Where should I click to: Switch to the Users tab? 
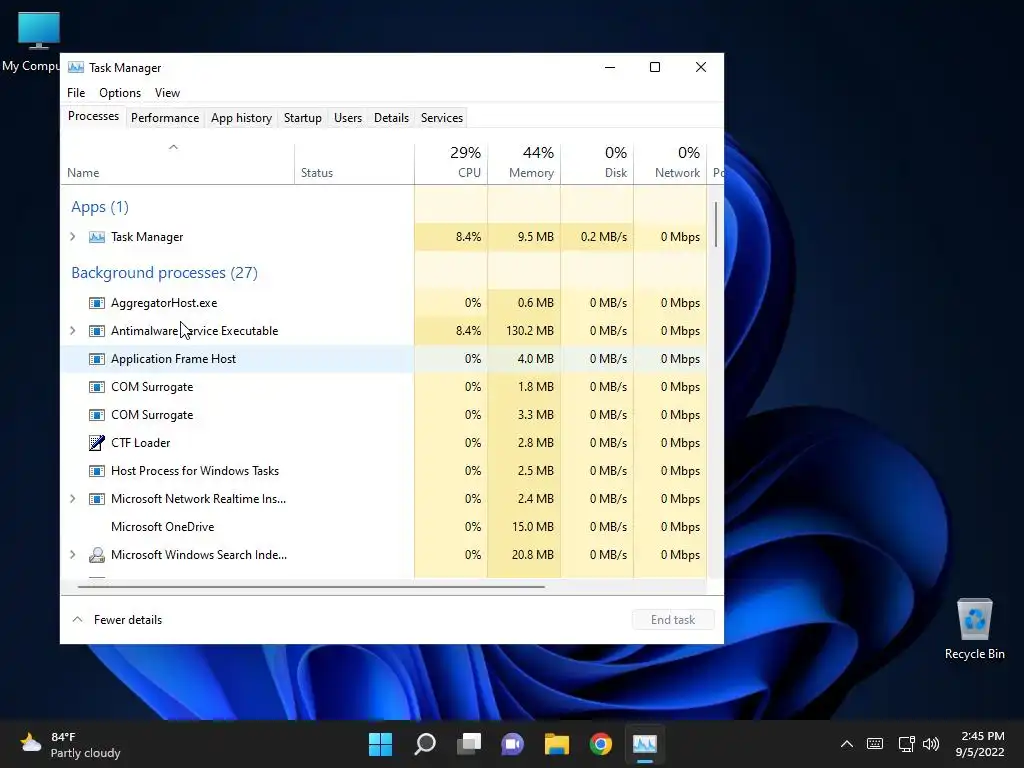(347, 118)
